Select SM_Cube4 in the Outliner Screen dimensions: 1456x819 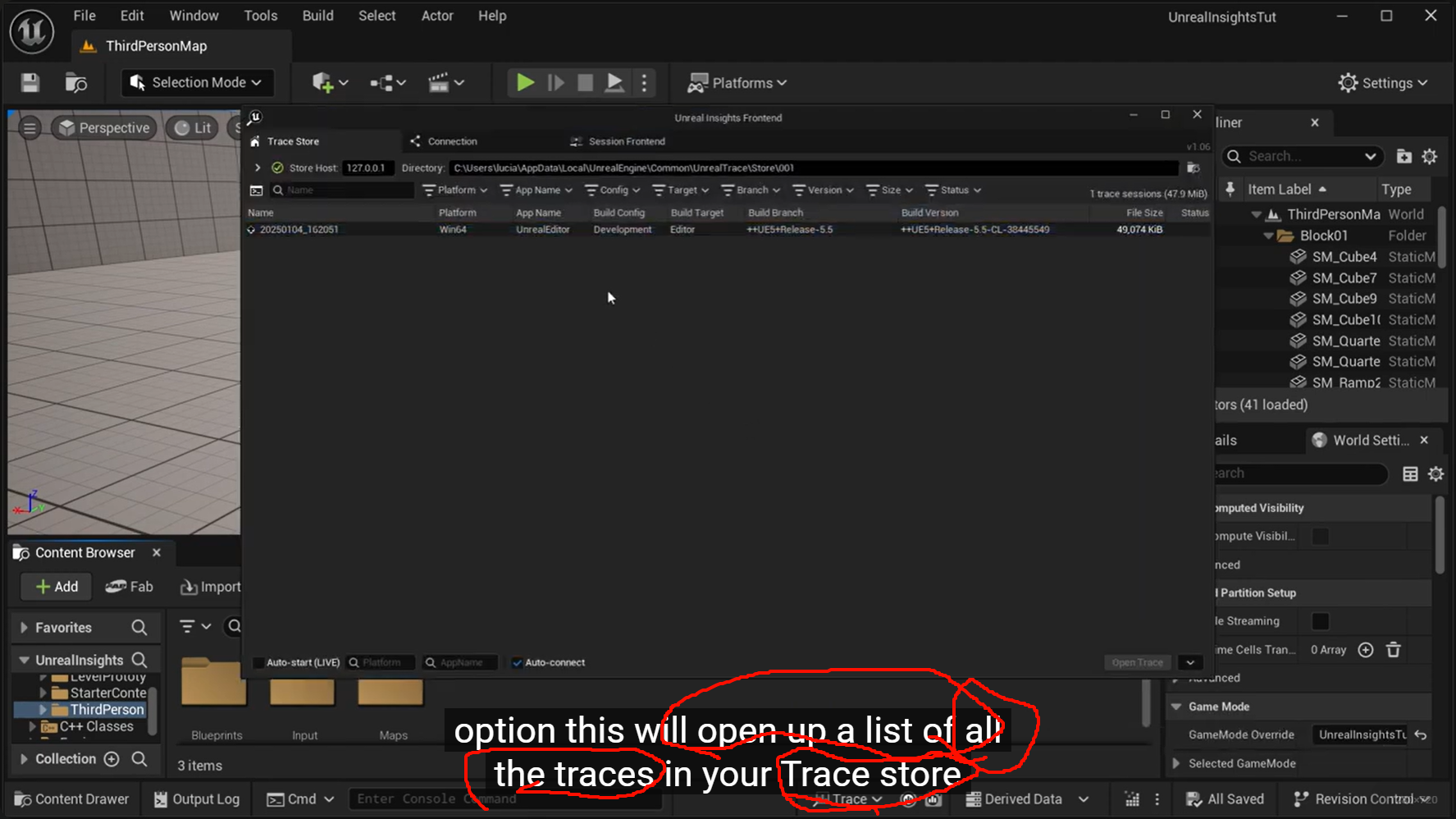[1345, 257]
